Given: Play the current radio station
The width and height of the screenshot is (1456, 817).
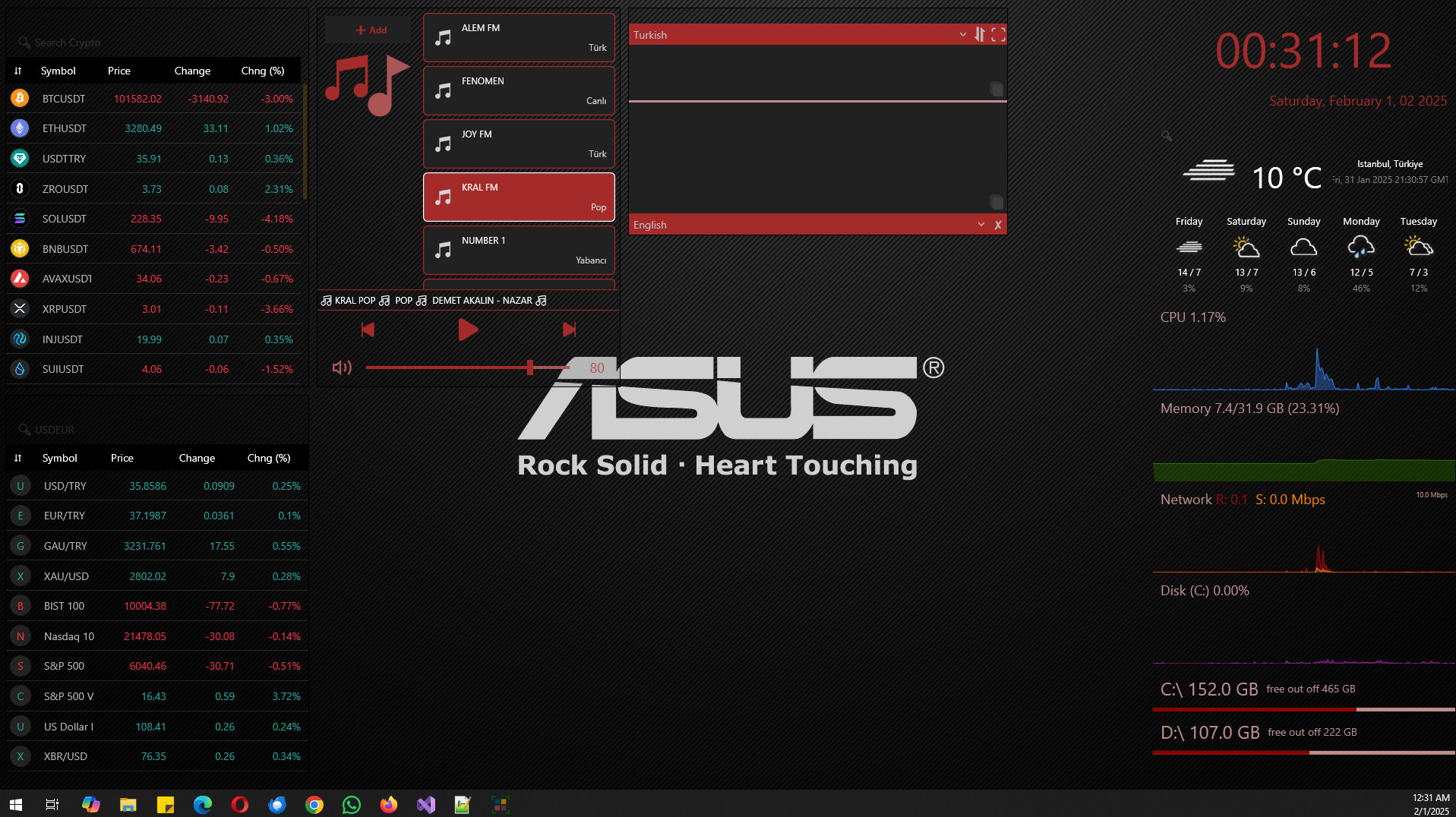Looking at the screenshot, I should (468, 330).
